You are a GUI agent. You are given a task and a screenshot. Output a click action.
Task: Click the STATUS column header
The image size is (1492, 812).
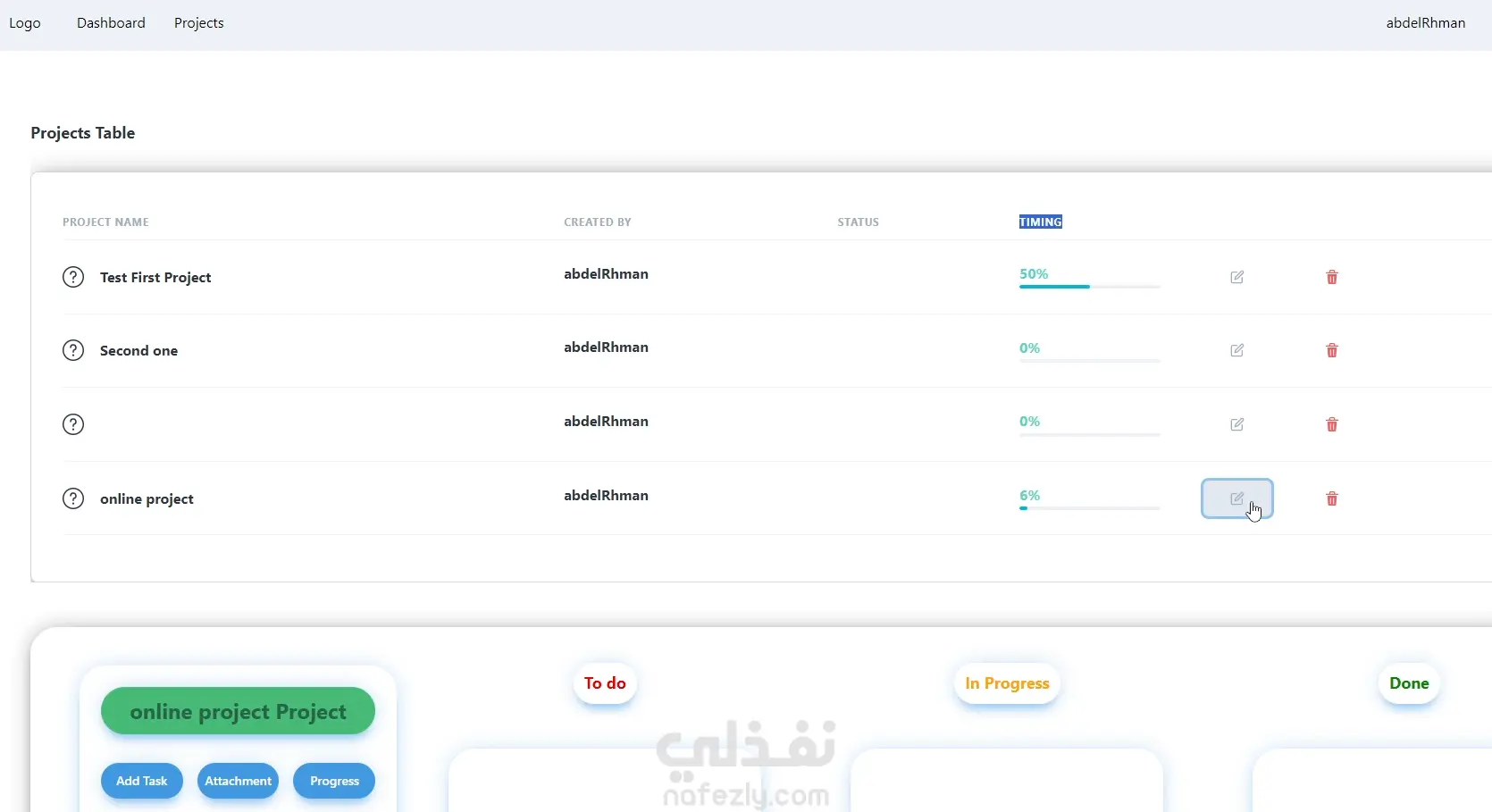pyautogui.click(x=859, y=222)
